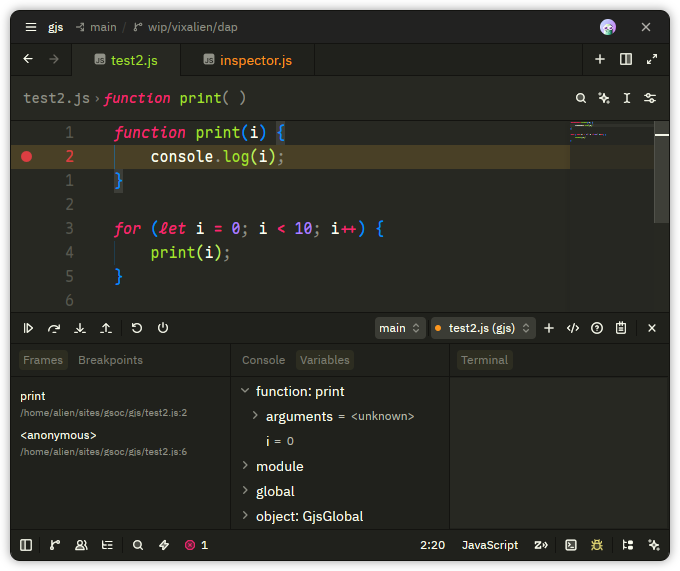Screen dimensions: 680x571
Task: Change the JavaScript language mode
Action: (x=490, y=545)
